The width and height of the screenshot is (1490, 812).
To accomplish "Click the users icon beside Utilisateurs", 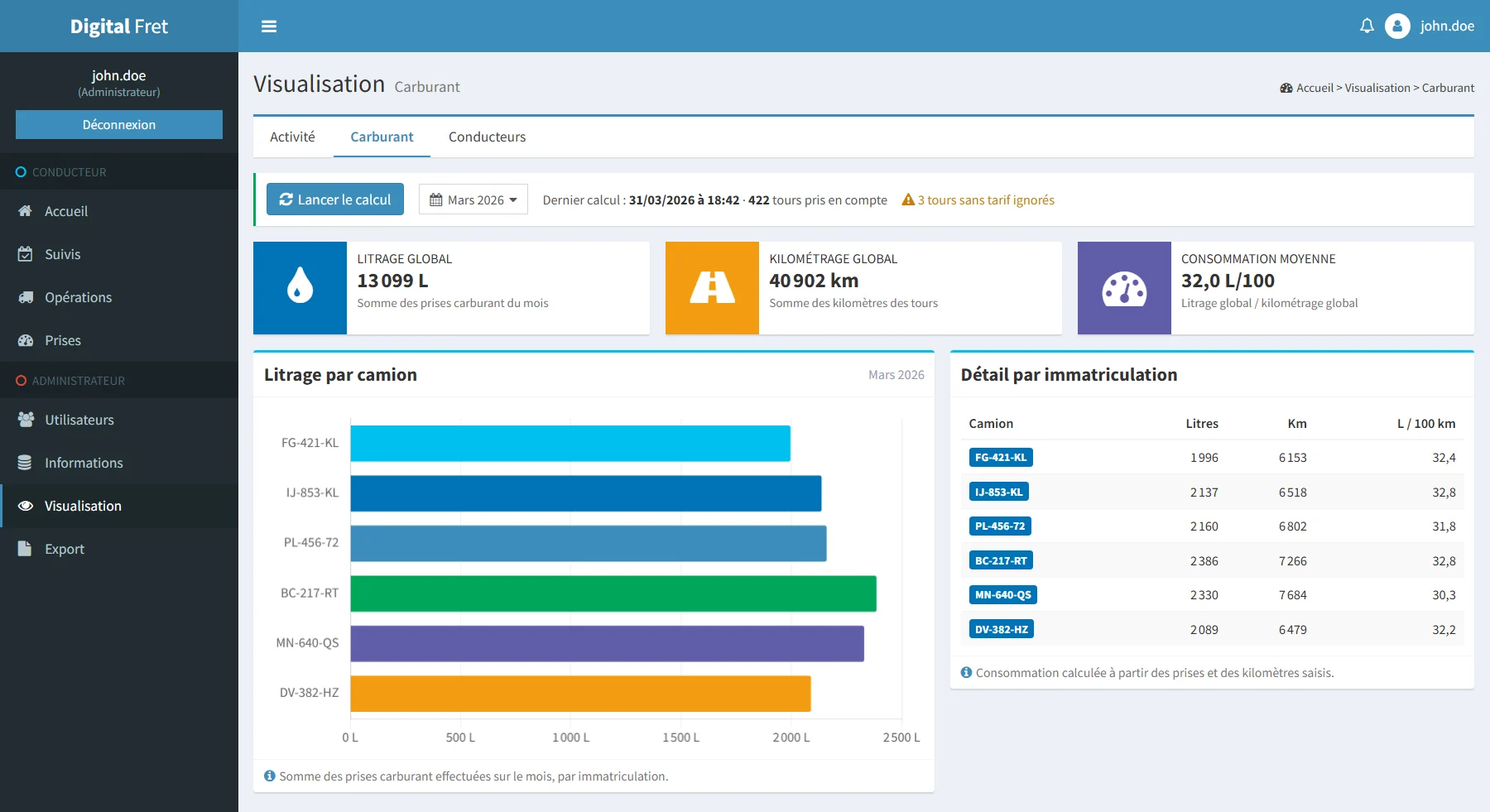I will coord(26,420).
